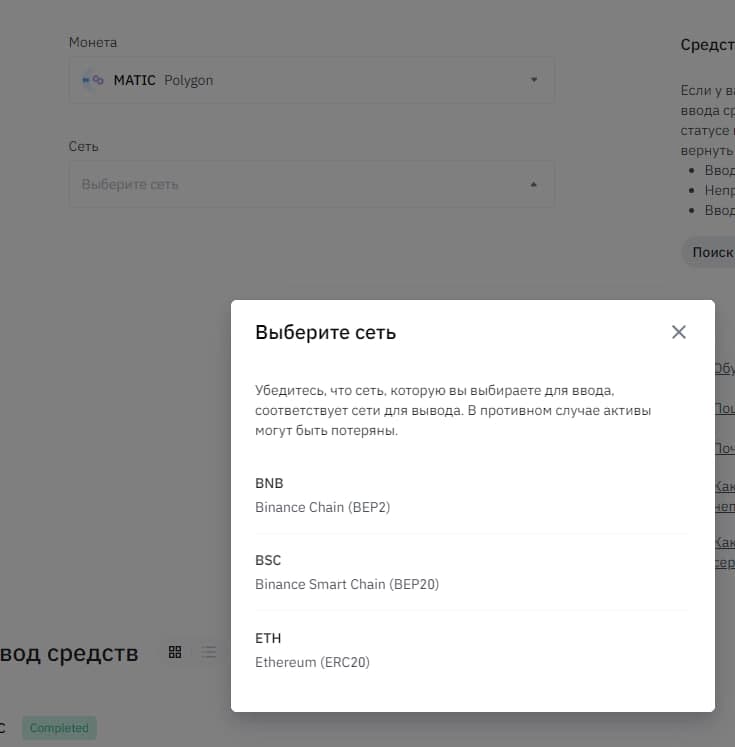The image size is (735, 747).
Task: Click the Монета field label
Action: 93,42
